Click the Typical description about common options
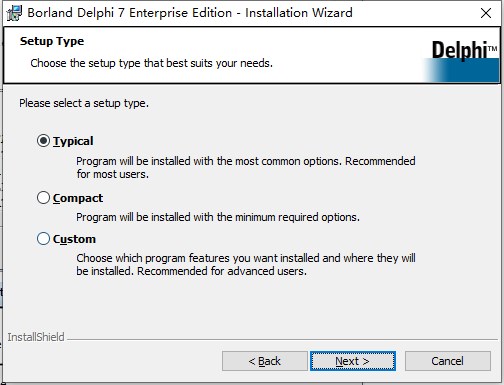Screen dimensions: 504x385 [x=246, y=168]
